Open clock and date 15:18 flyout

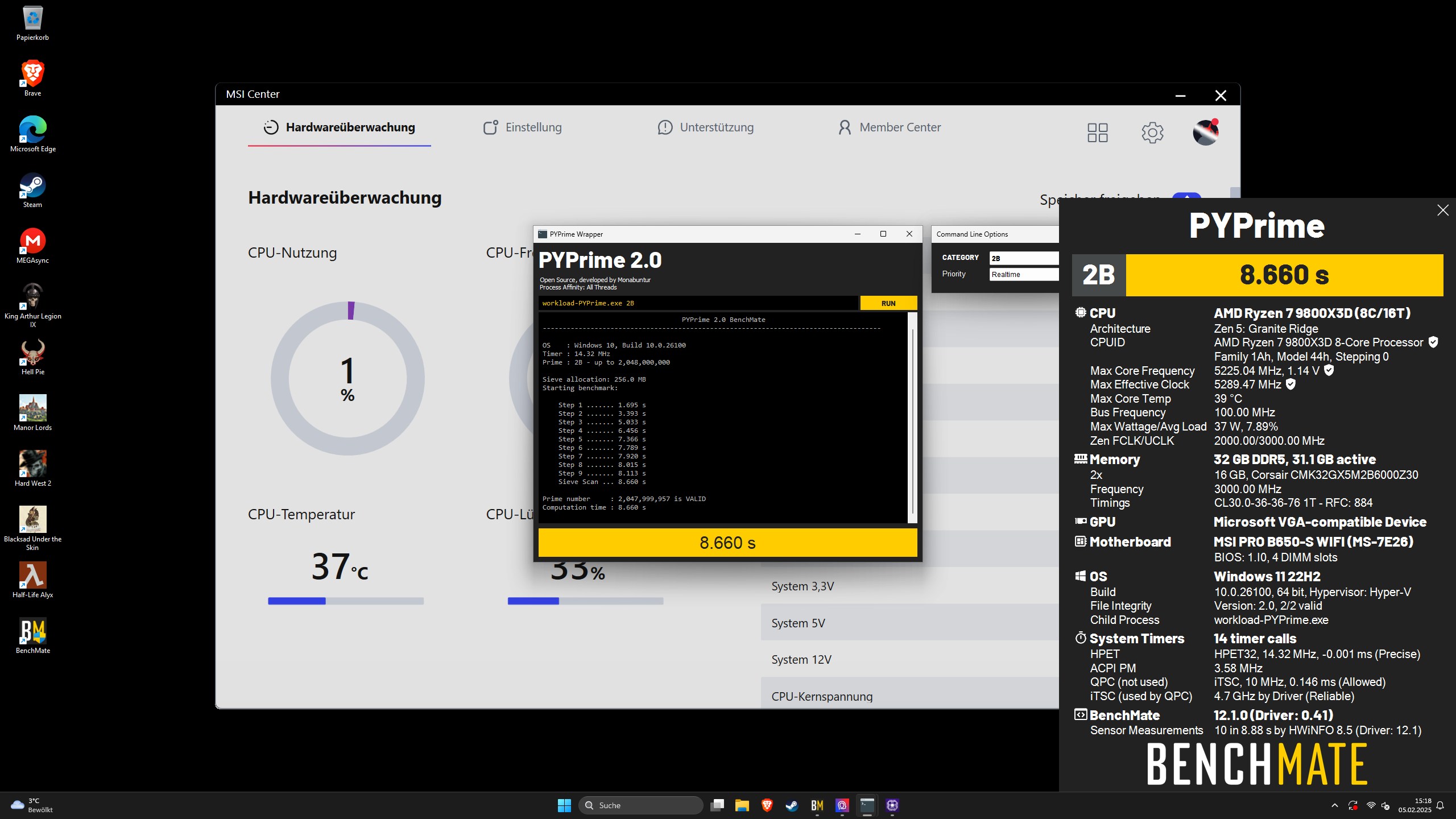(1415, 805)
